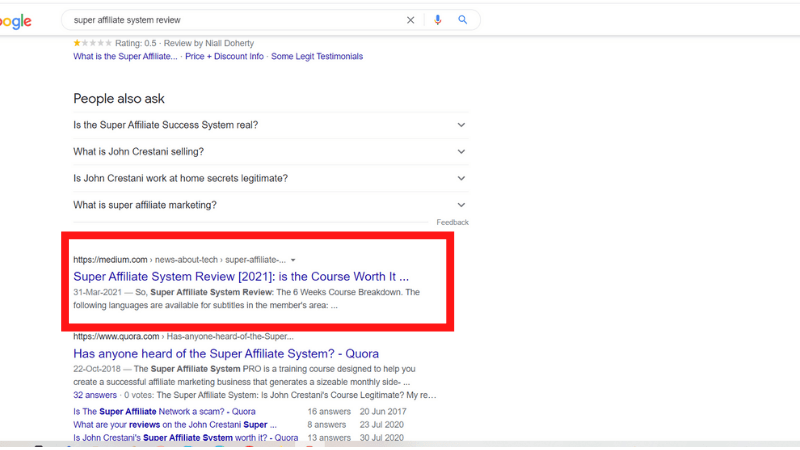Click the '16 answers' cell

tap(329, 411)
